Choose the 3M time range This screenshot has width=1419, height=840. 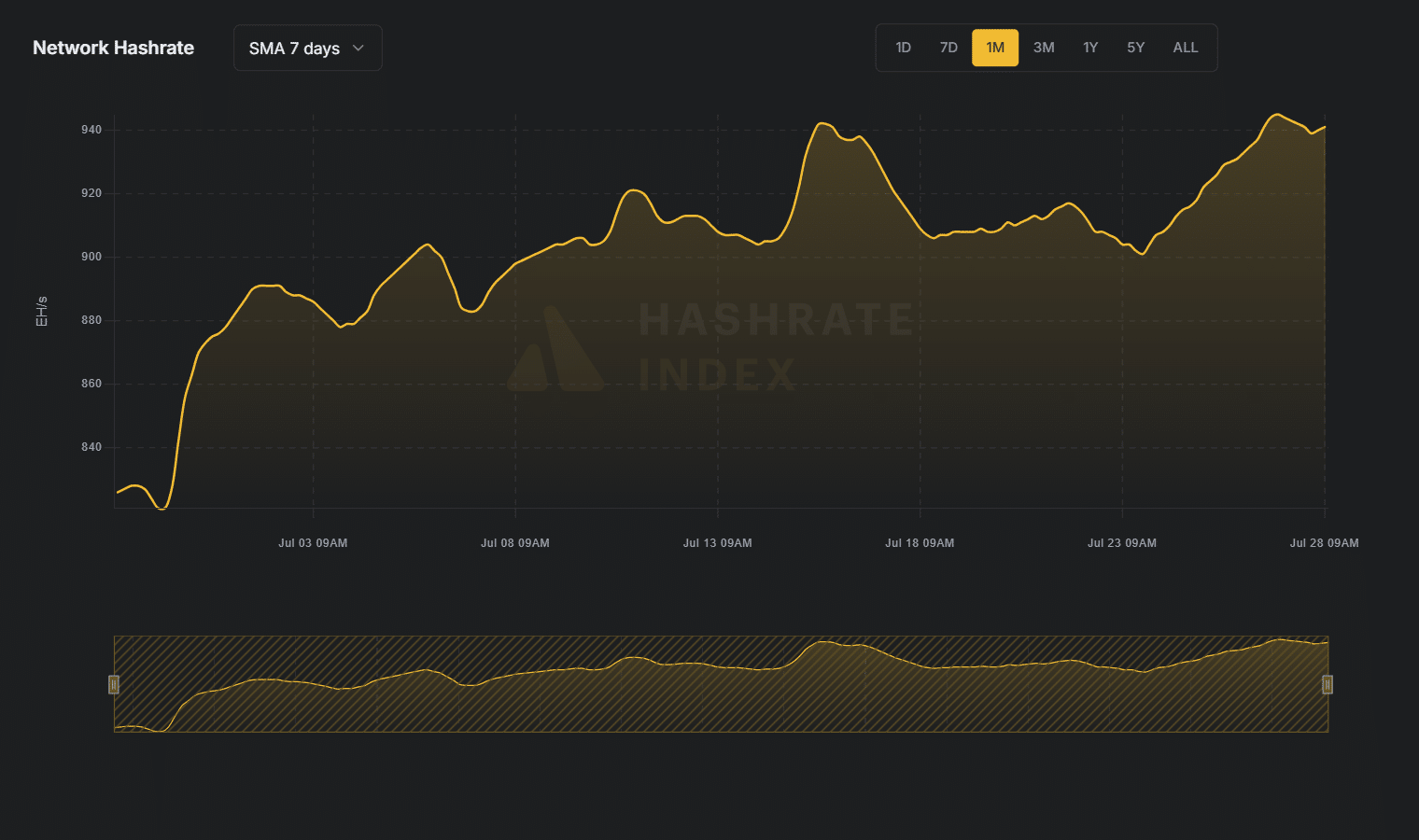click(x=1044, y=48)
